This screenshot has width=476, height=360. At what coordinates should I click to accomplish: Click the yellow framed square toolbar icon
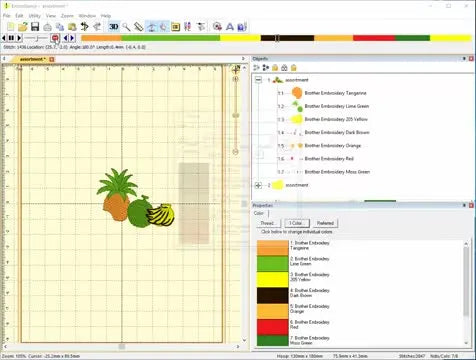175,27
